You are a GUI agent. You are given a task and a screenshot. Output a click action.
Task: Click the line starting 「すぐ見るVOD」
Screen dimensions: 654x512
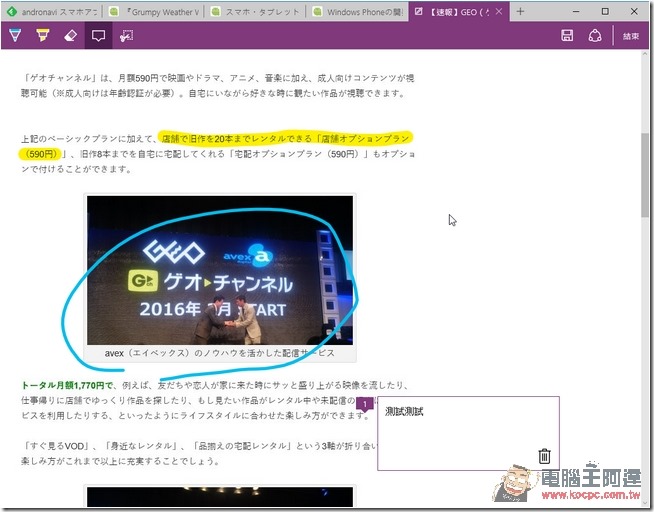click(199, 446)
